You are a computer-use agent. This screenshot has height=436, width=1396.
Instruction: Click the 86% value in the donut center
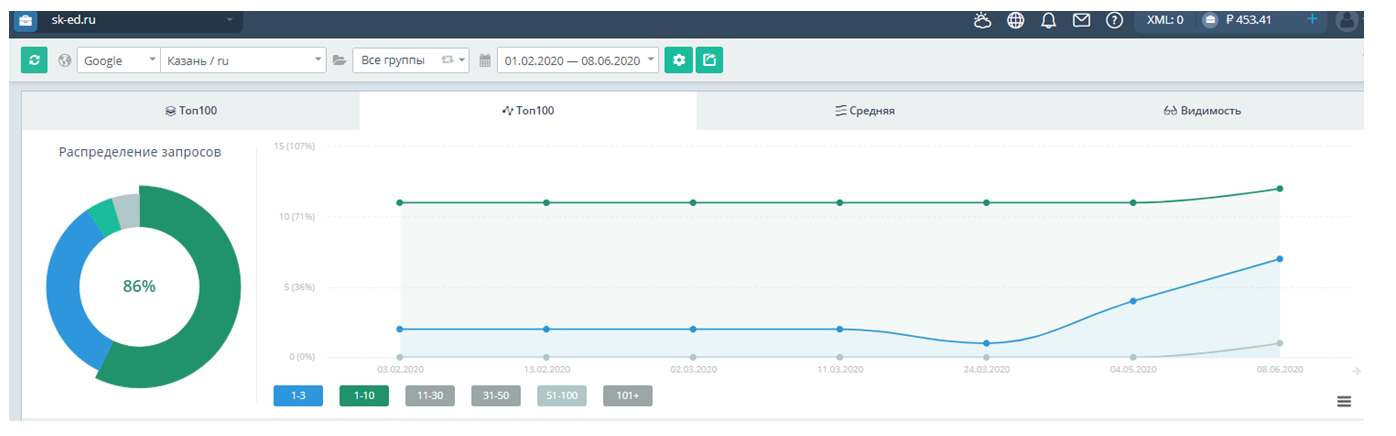click(x=139, y=286)
